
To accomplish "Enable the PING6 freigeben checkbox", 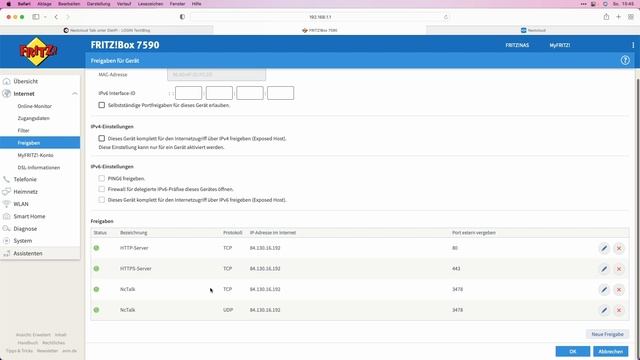I will [102, 178].
